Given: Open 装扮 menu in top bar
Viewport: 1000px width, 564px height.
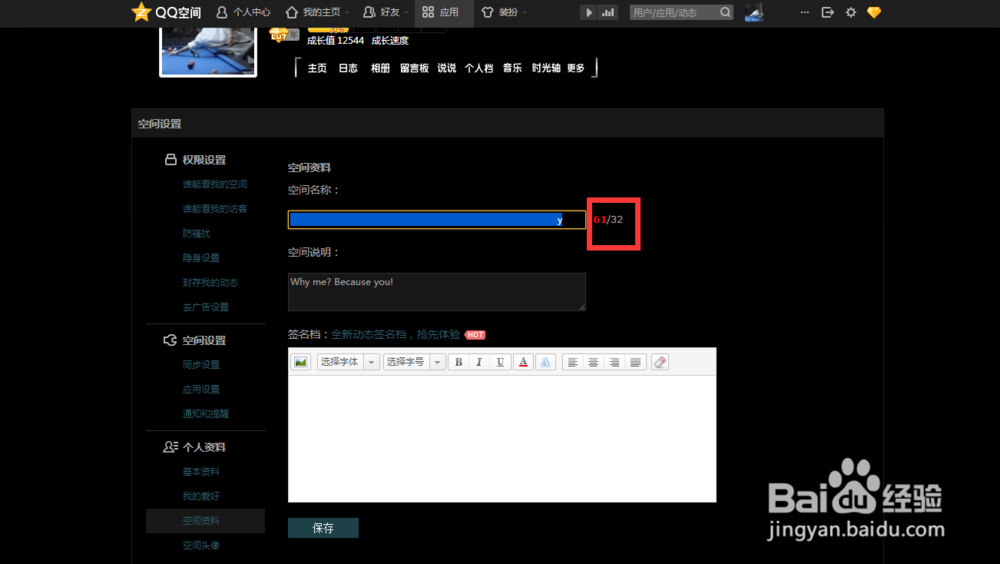Looking at the screenshot, I should [503, 12].
